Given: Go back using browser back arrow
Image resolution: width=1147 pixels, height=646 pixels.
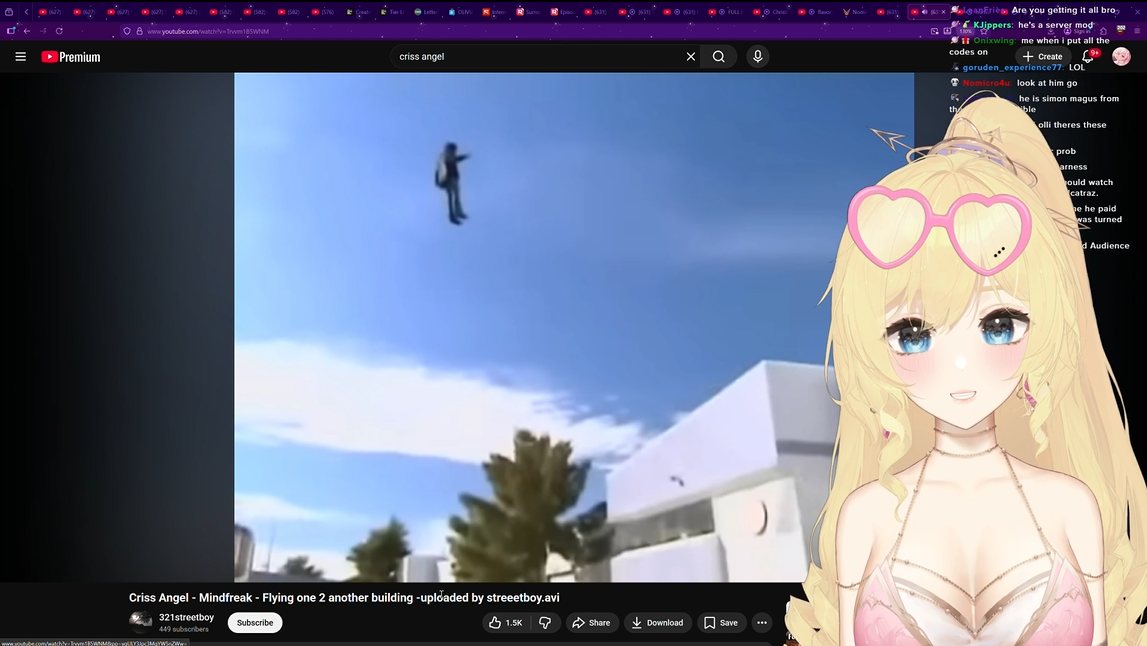Looking at the screenshot, I should [x=27, y=31].
